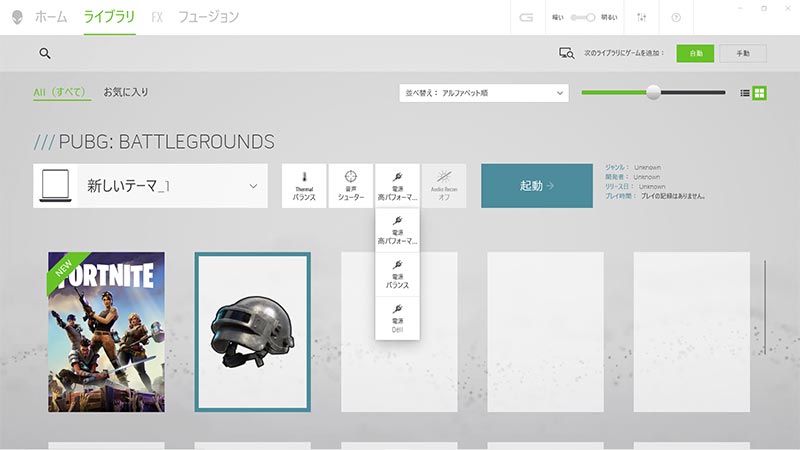
Task: Open the Thermal バランス profile tile
Action: click(304, 186)
